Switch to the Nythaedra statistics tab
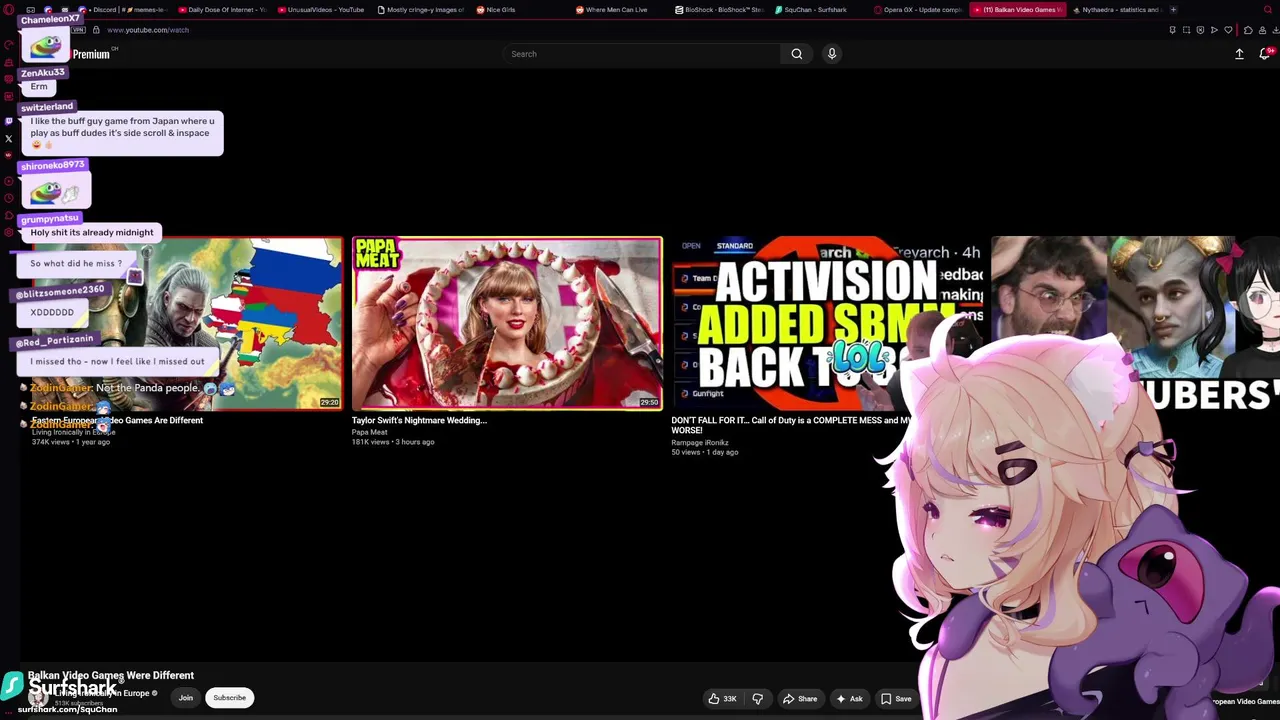This screenshot has width=1280, height=720. (1115, 10)
